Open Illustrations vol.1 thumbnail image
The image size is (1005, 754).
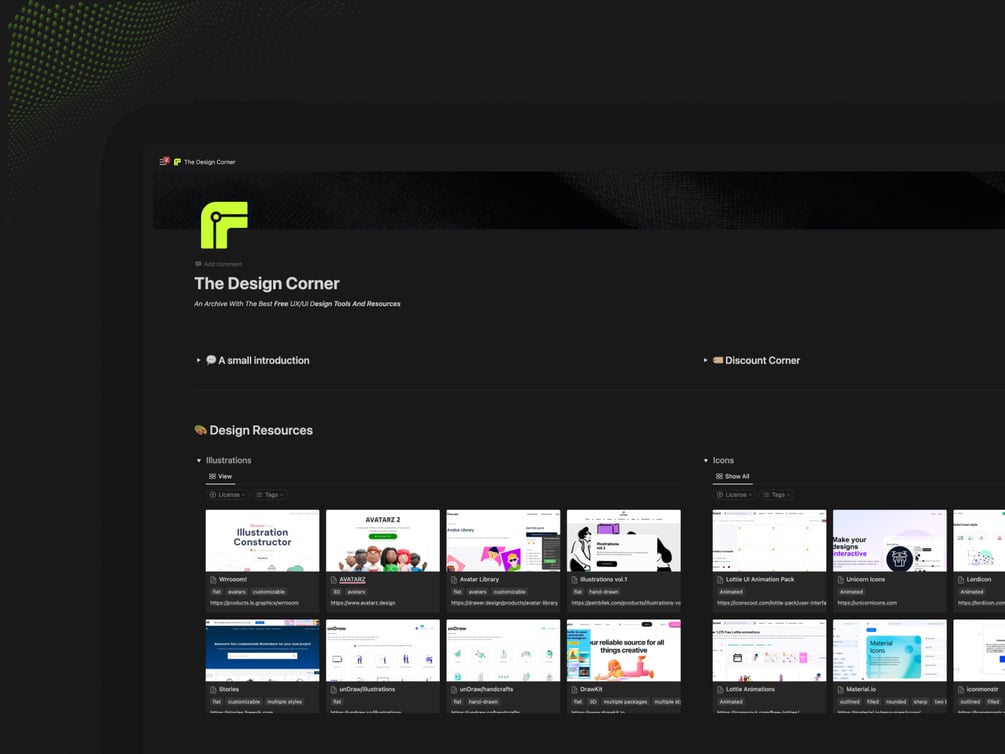pos(624,540)
